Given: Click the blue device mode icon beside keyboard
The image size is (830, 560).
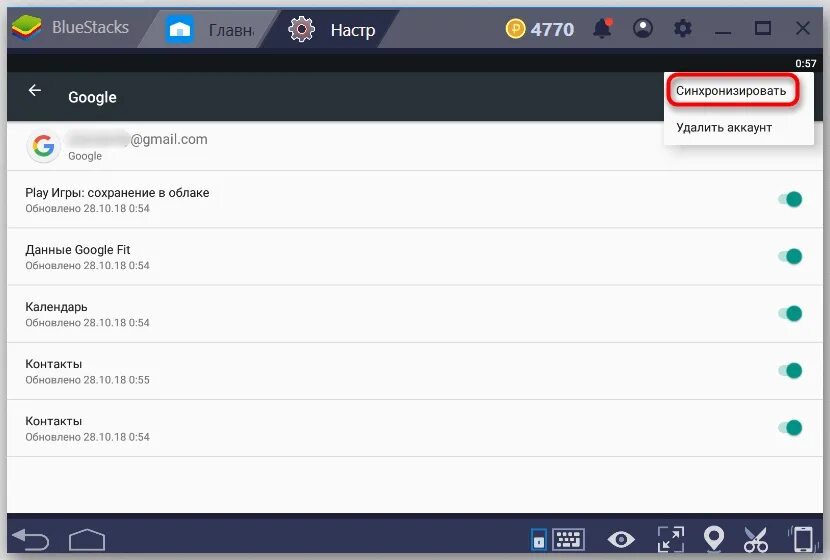Looking at the screenshot, I should coord(538,540).
